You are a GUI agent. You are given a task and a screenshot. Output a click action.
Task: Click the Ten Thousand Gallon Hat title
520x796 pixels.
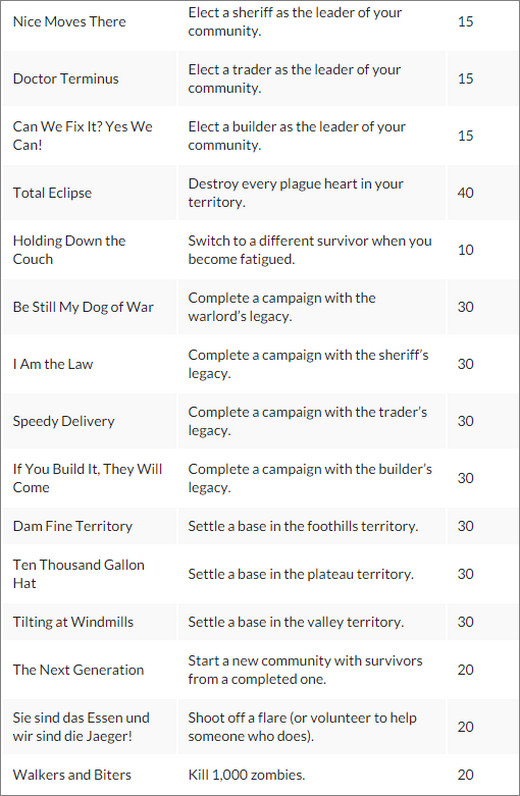coord(79,574)
